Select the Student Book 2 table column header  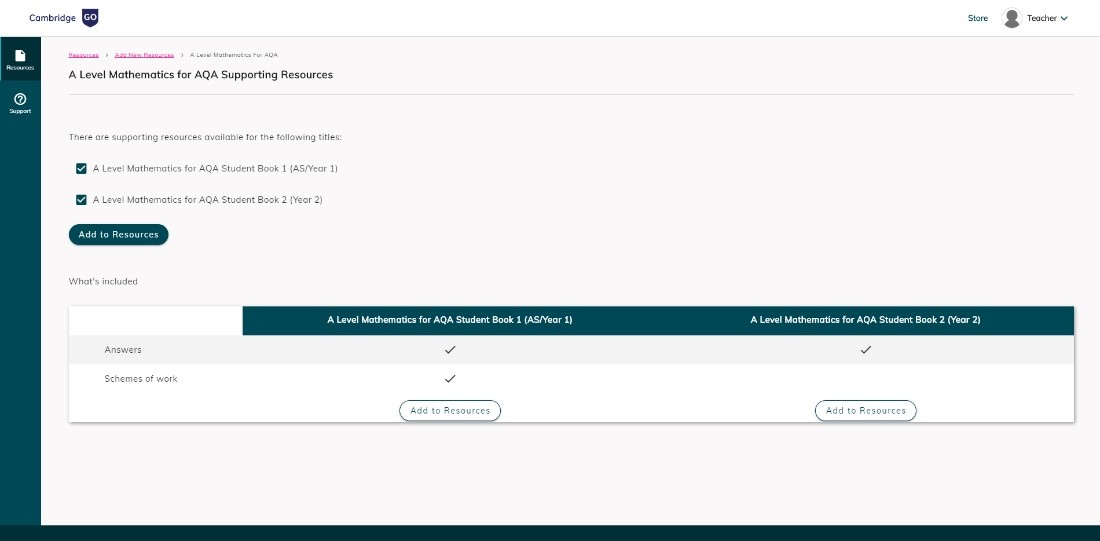(866, 320)
